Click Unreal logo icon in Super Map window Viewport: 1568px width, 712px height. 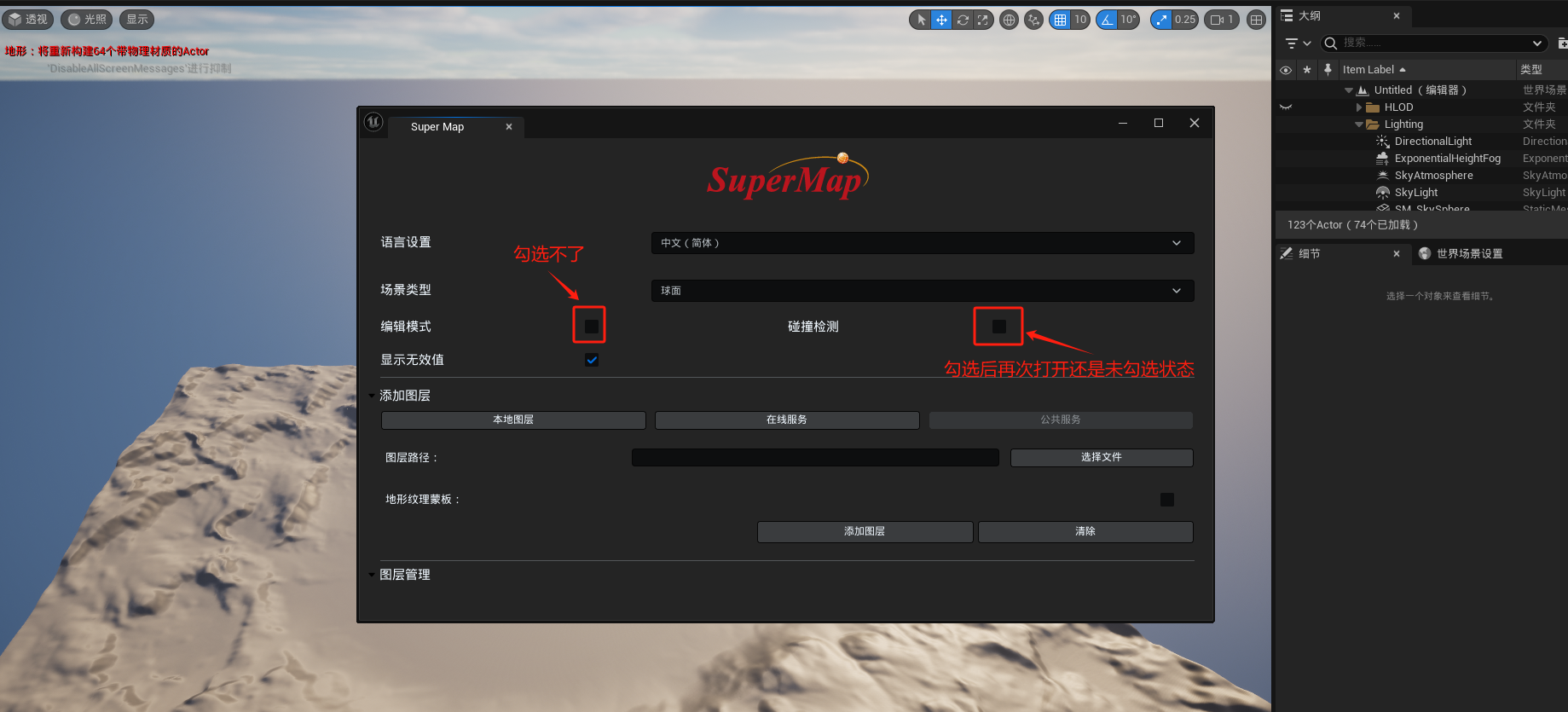373,122
